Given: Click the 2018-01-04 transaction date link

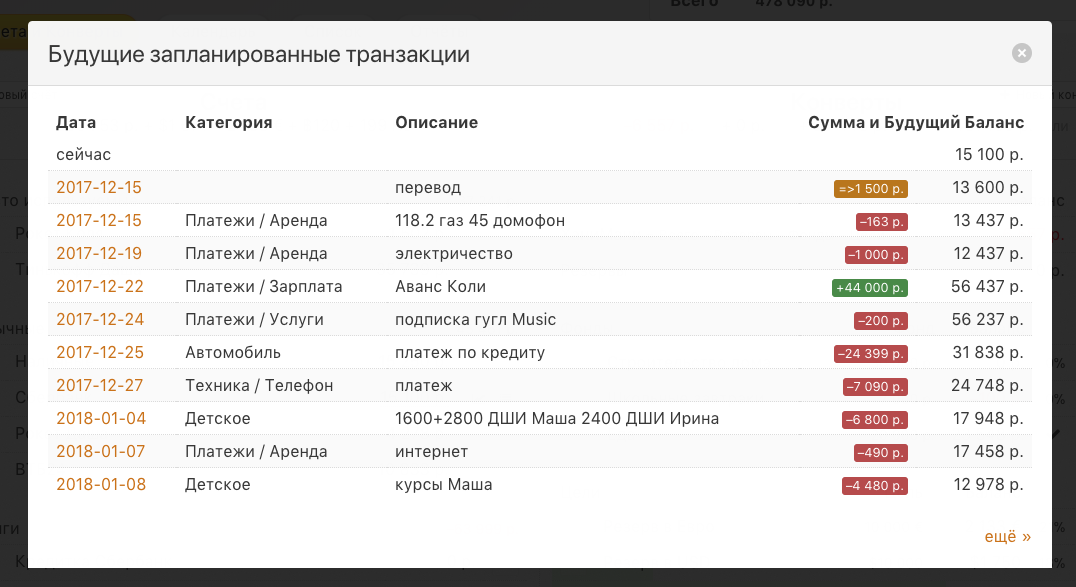Looking at the screenshot, I should tap(100, 418).
